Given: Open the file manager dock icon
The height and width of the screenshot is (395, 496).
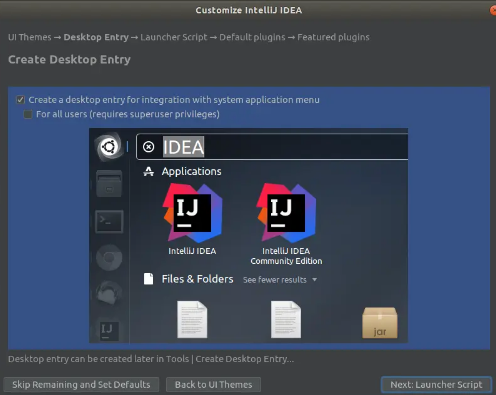Looking at the screenshot, I should tap(109, 183).
